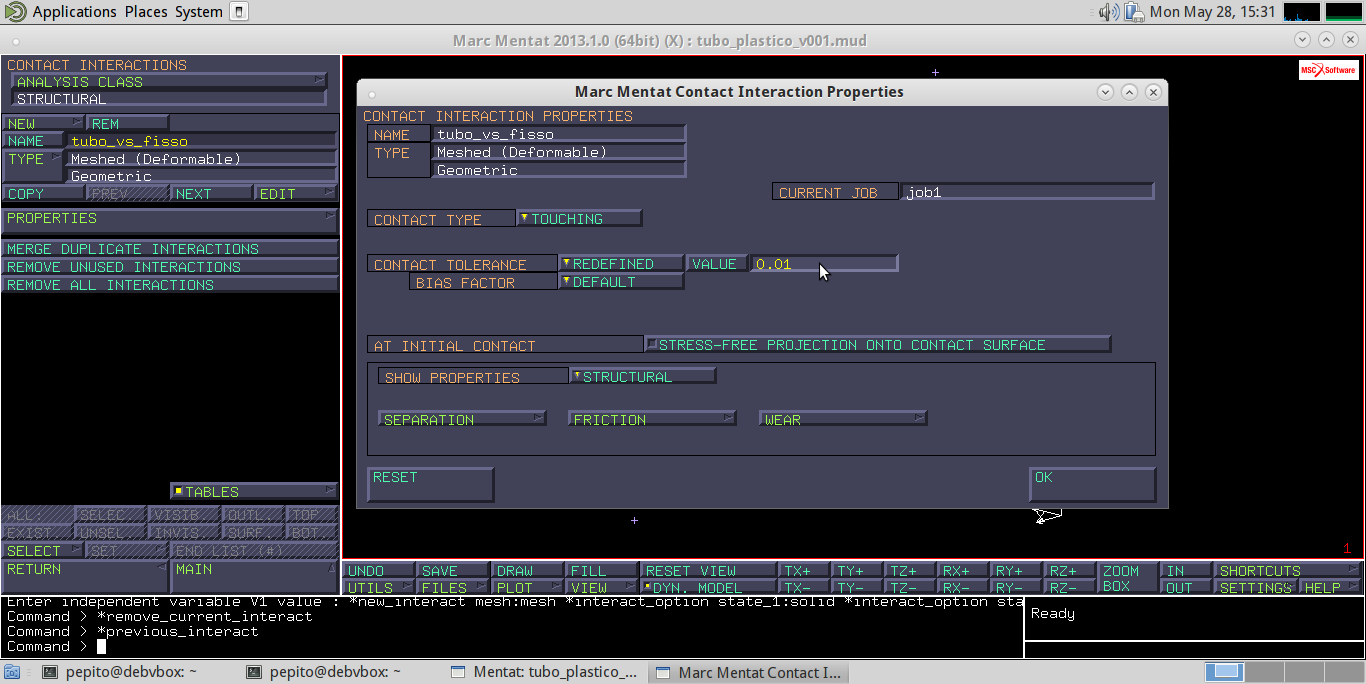Click the dialog NAME field tubo_vs_fisso

[x=559, y=133]
